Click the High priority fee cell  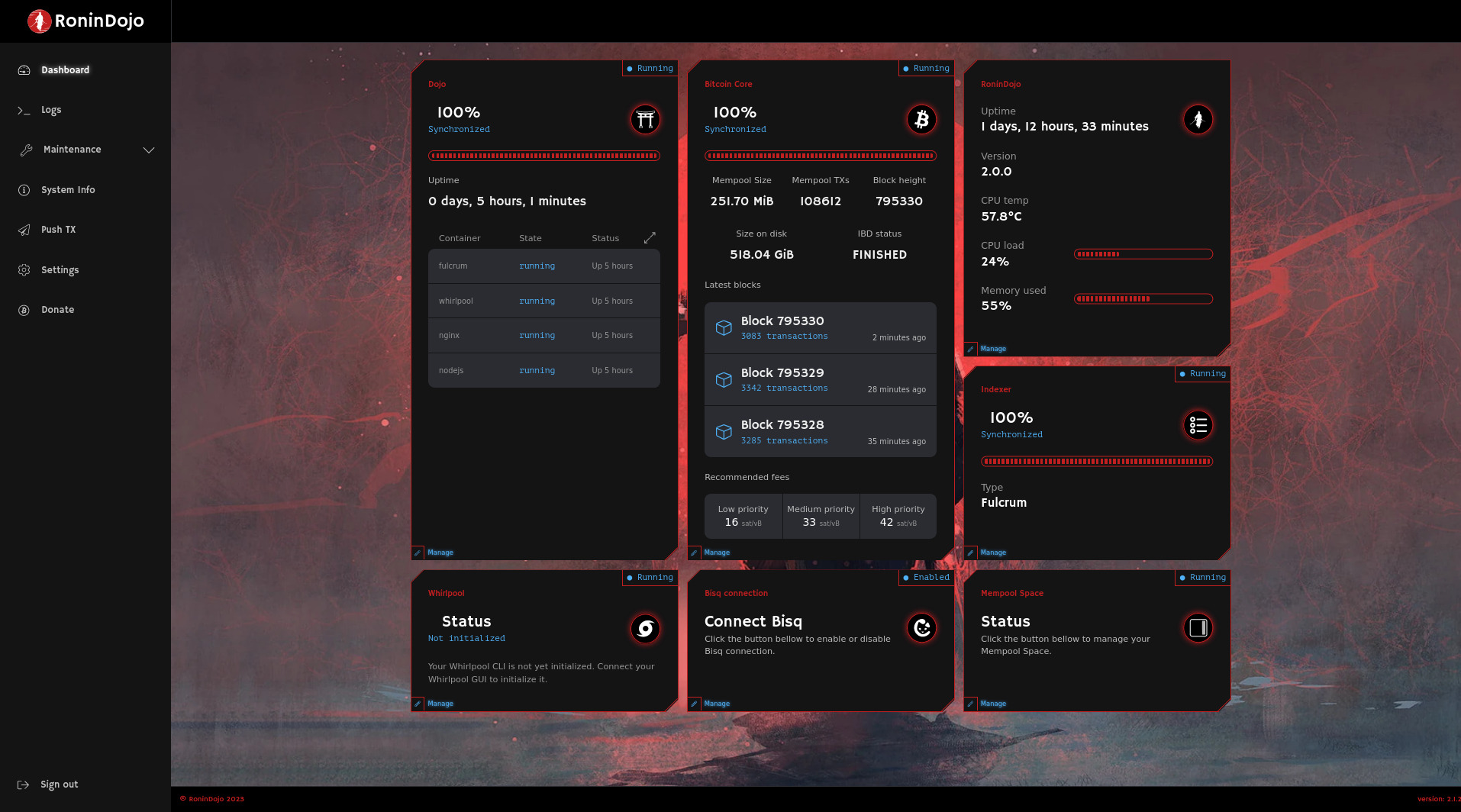pos(898,517)
